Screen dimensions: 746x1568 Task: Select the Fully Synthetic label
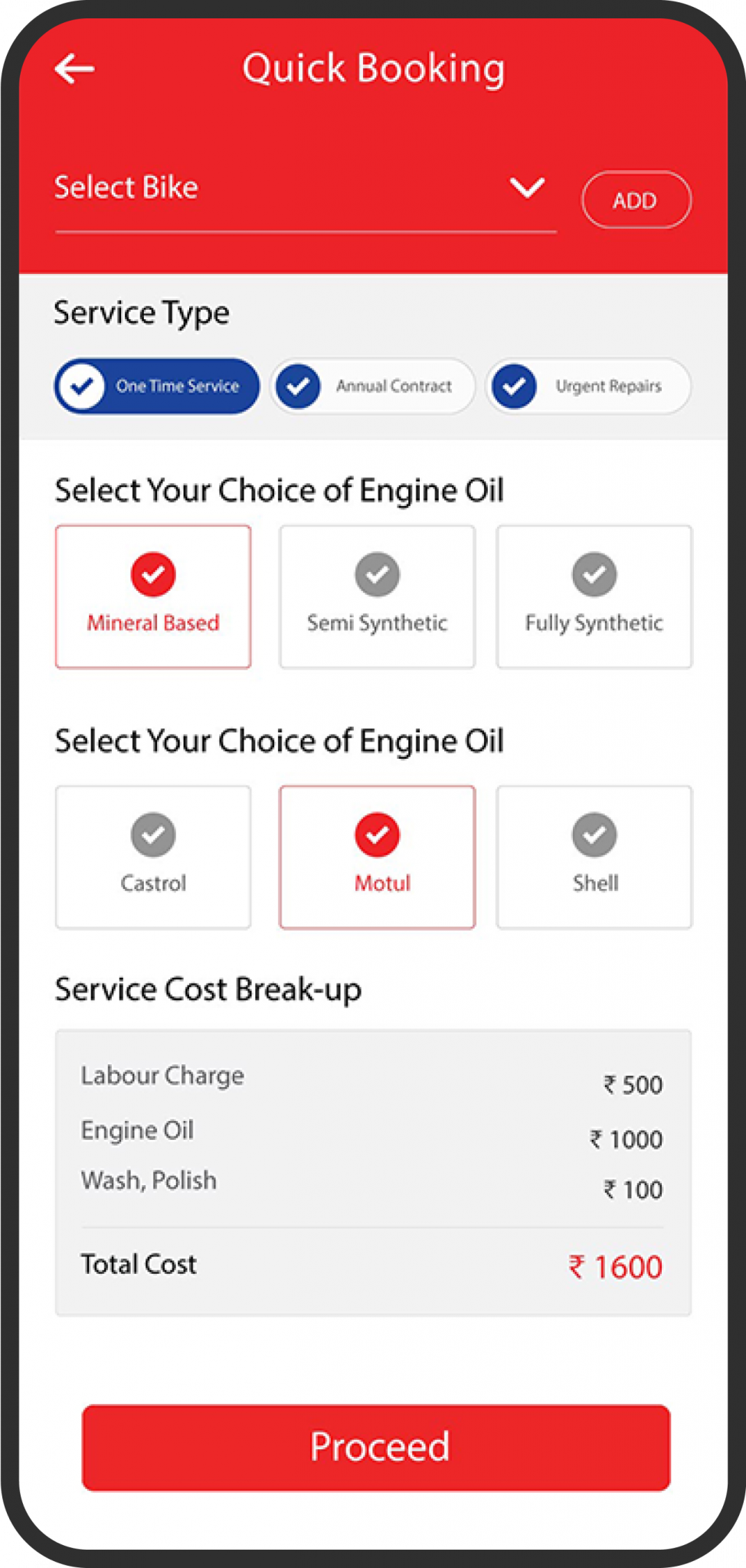coord(594,623)
